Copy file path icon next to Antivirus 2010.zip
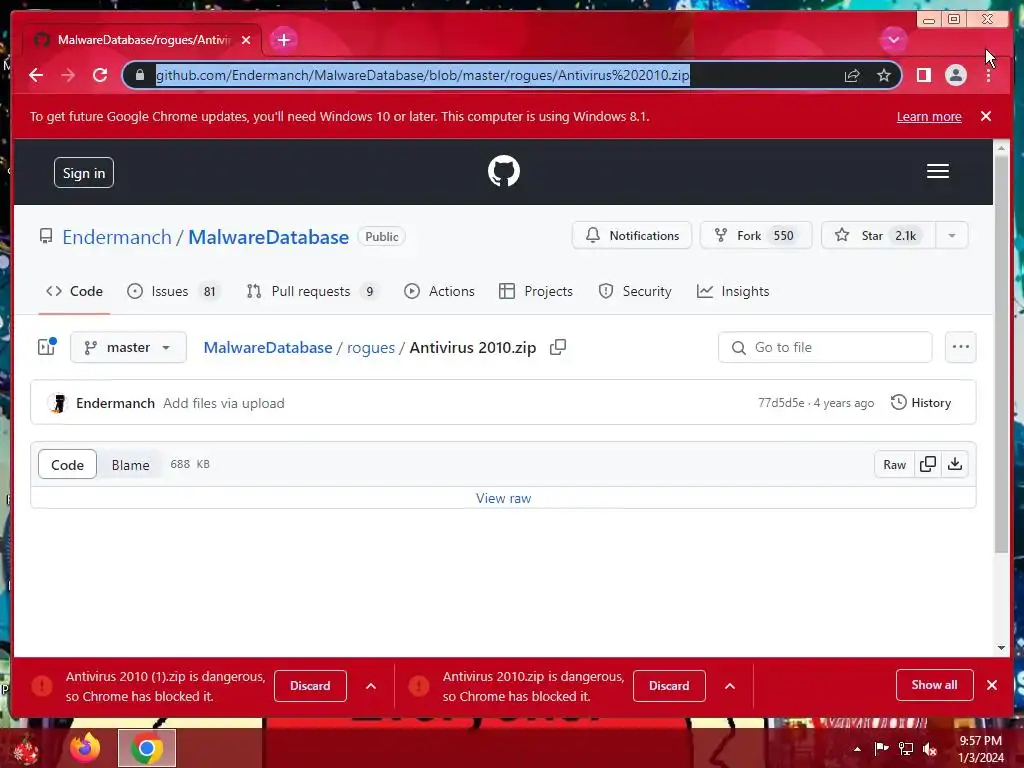 coord(558,347)
